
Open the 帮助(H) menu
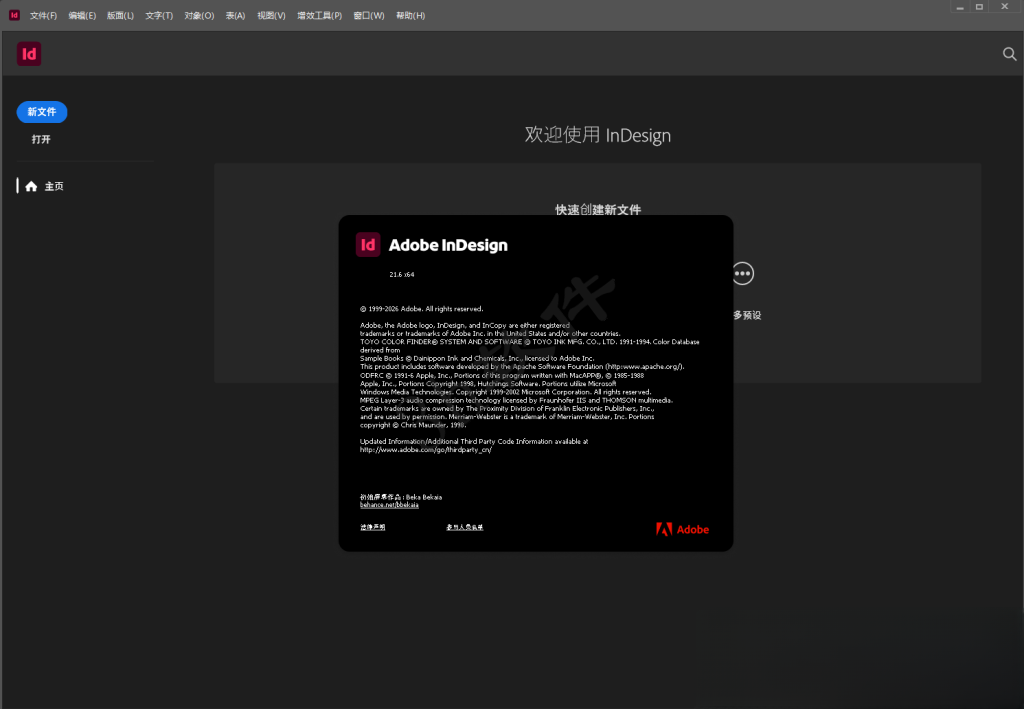click(410, 16)
